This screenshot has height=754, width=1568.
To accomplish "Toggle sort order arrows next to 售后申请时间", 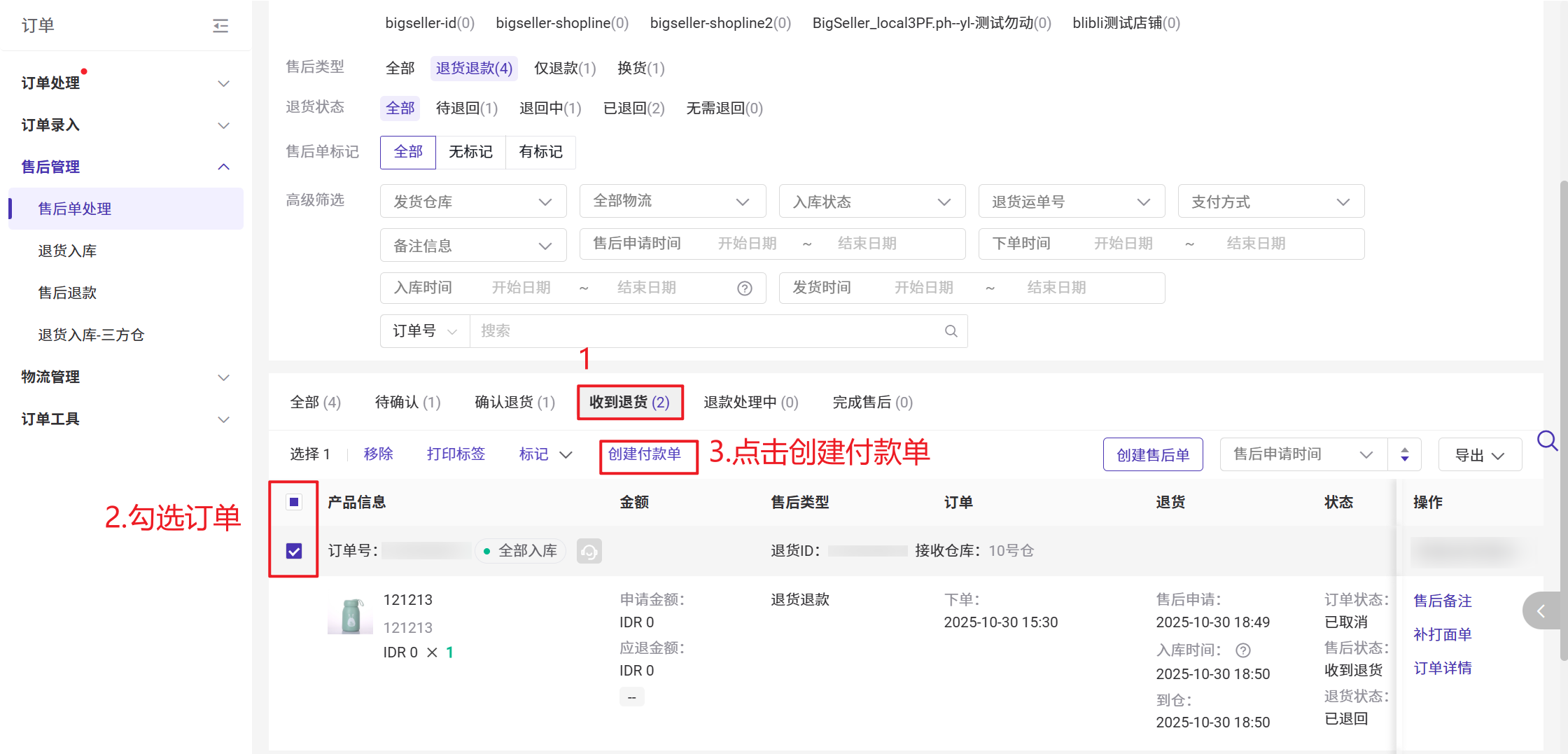I will (x=1404, y=455).
